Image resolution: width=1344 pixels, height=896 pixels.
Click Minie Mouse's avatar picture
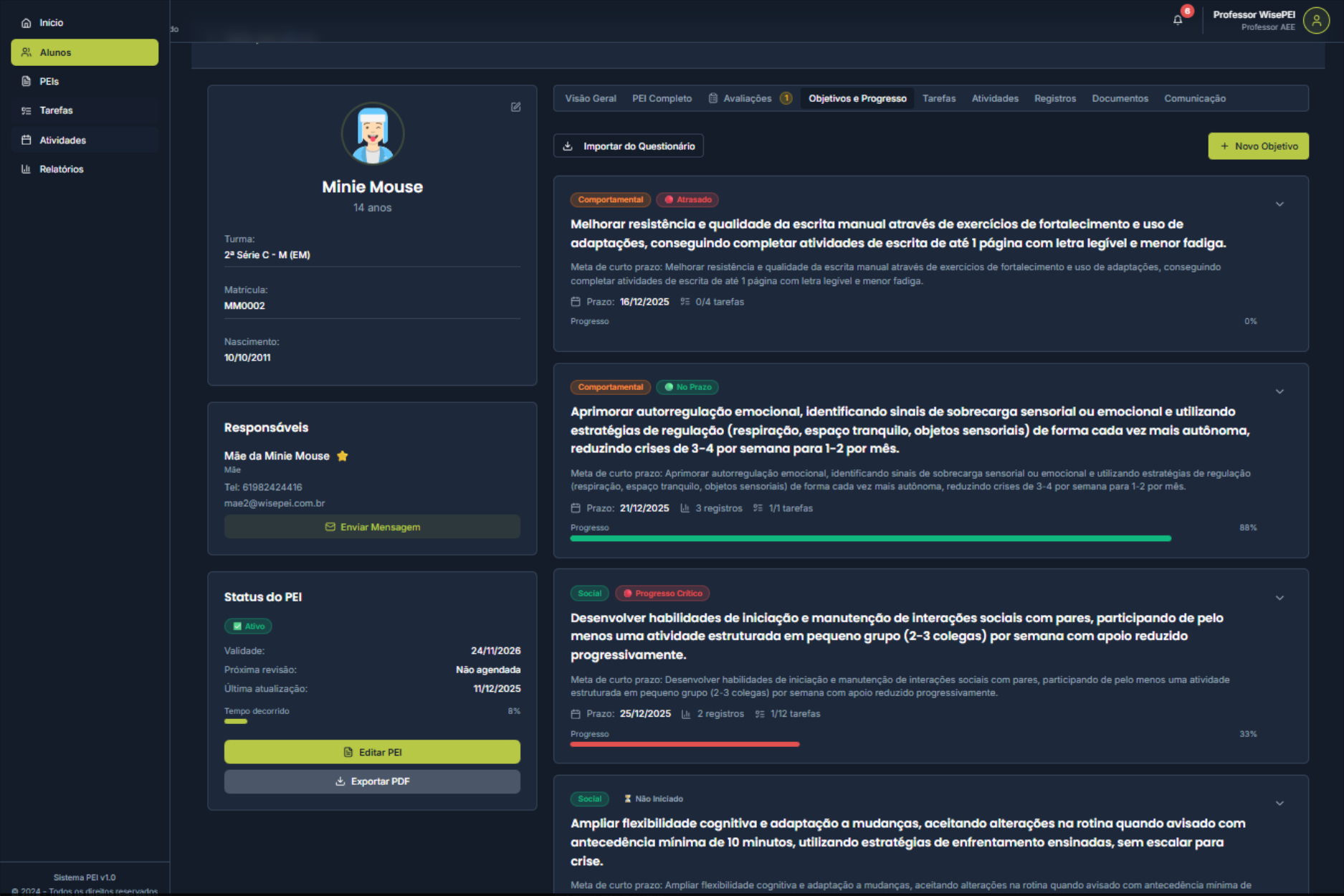(x=372, y=134)
